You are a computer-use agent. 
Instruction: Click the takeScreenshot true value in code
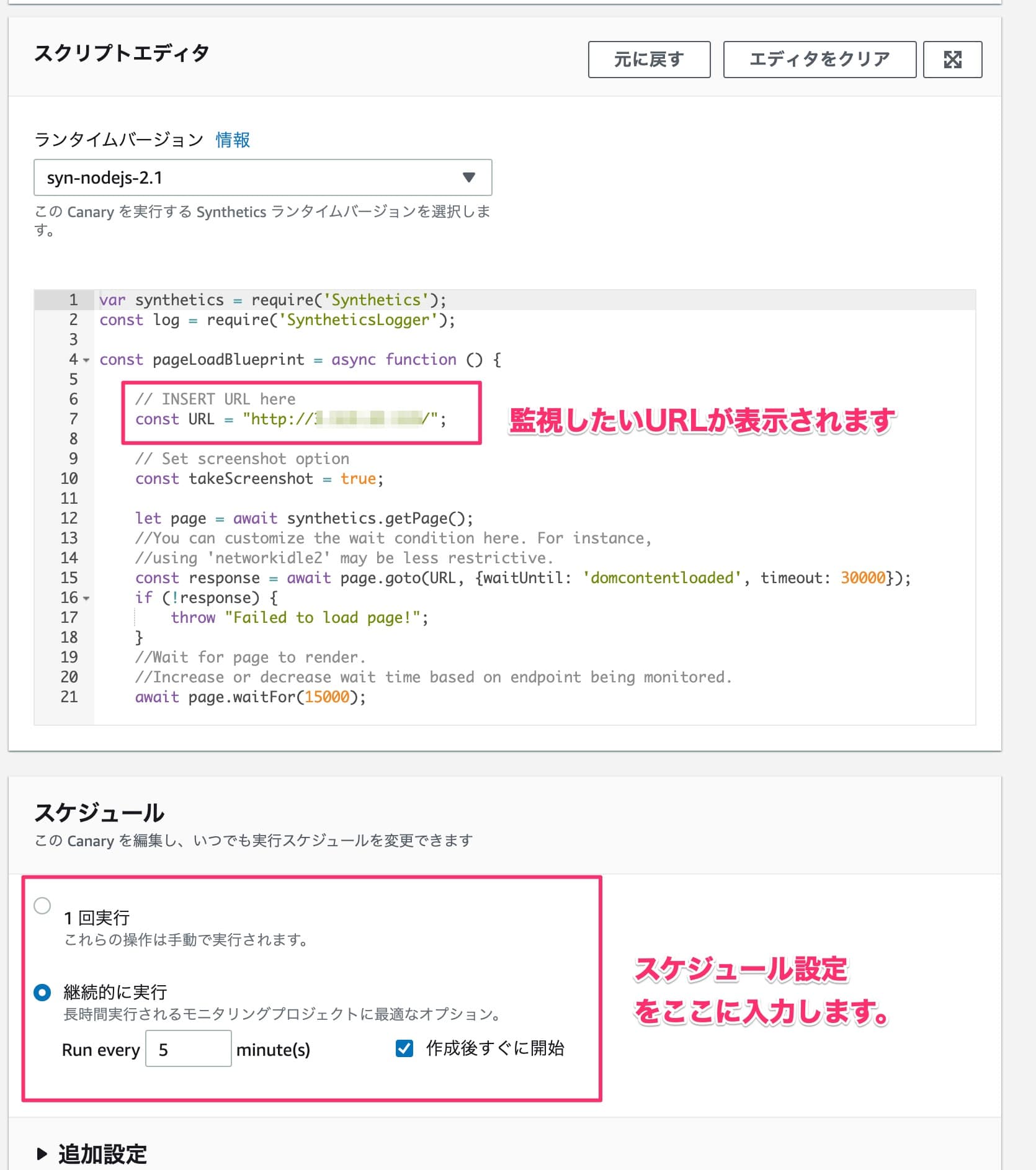358,479
